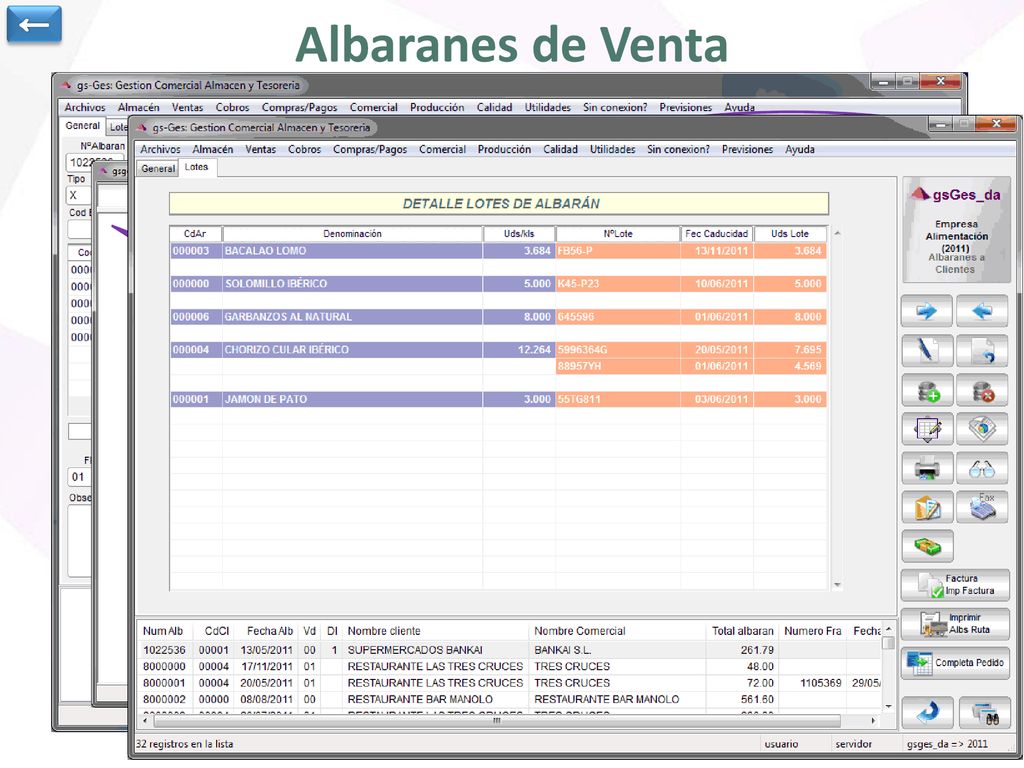This screenshot has height=768, width=1024.
Task: Click Fec Caducidad column header
Action: 716,234
